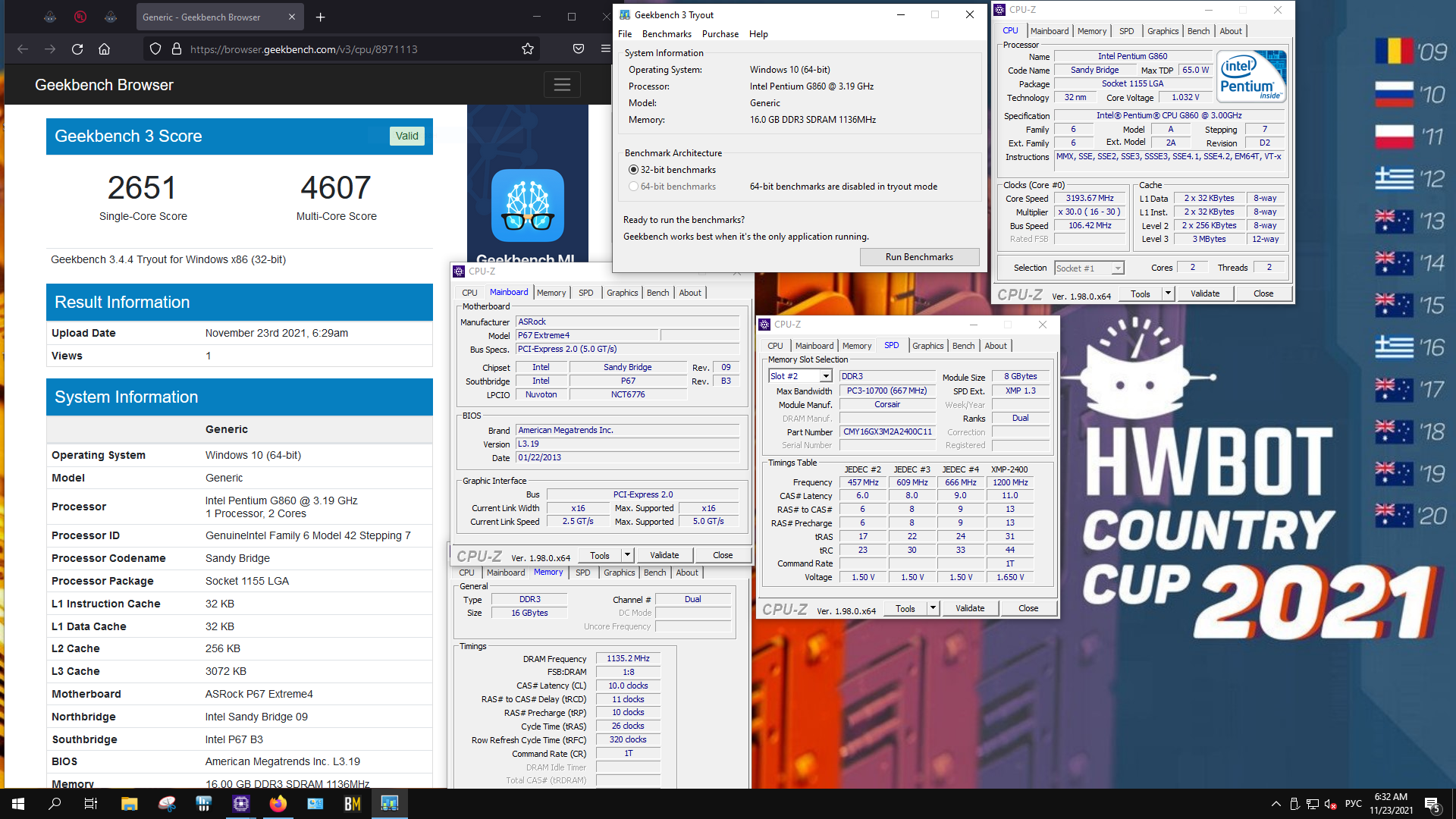The image size is (1456, 819).
Task: Click the Core Speed value 3193.67 MHz
Action: click(1090, 199)
